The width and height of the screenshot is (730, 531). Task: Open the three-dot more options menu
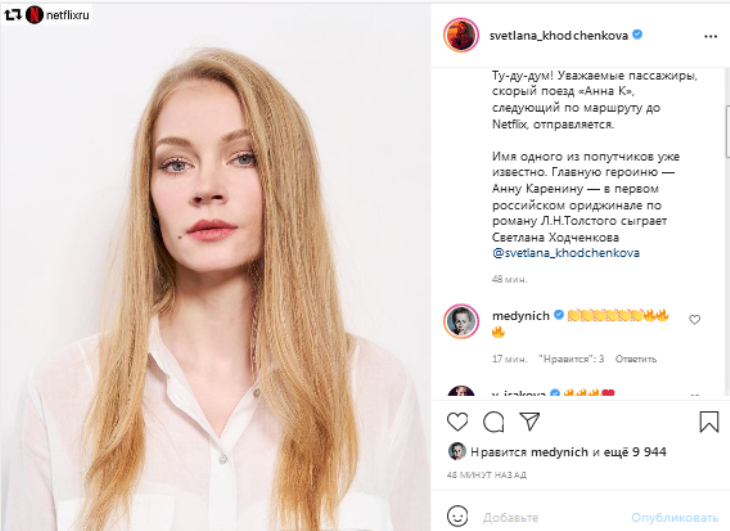click(710, 35)
